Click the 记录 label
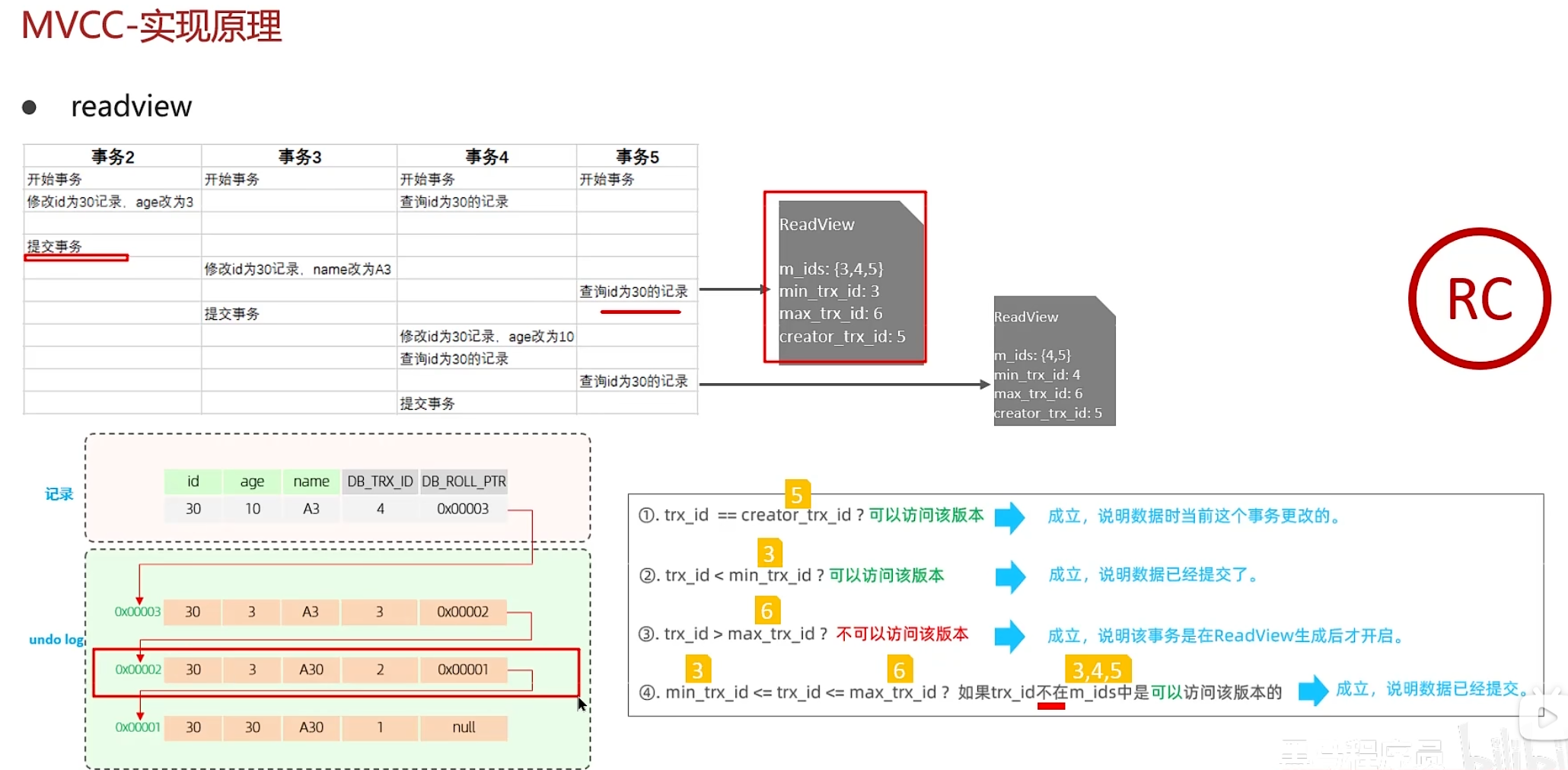This screenshot has width=1568, height=770. click(59, 494)
